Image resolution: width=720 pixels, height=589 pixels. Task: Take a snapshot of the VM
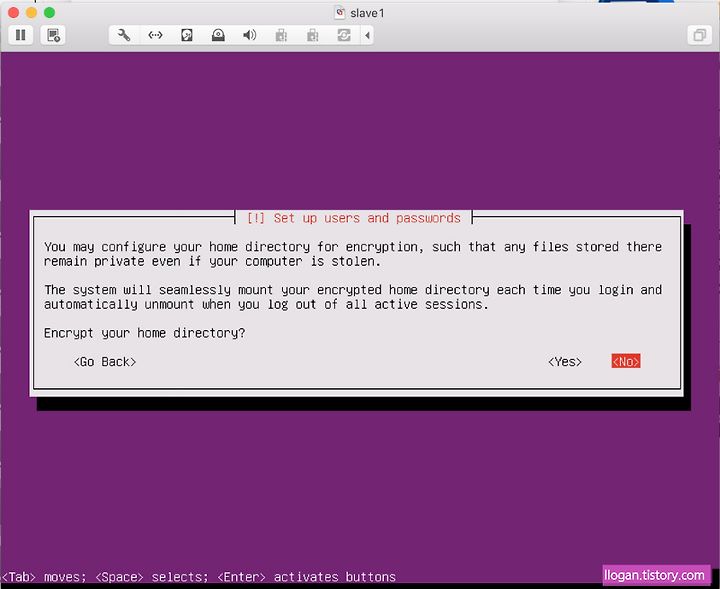[x=53, y=35]
